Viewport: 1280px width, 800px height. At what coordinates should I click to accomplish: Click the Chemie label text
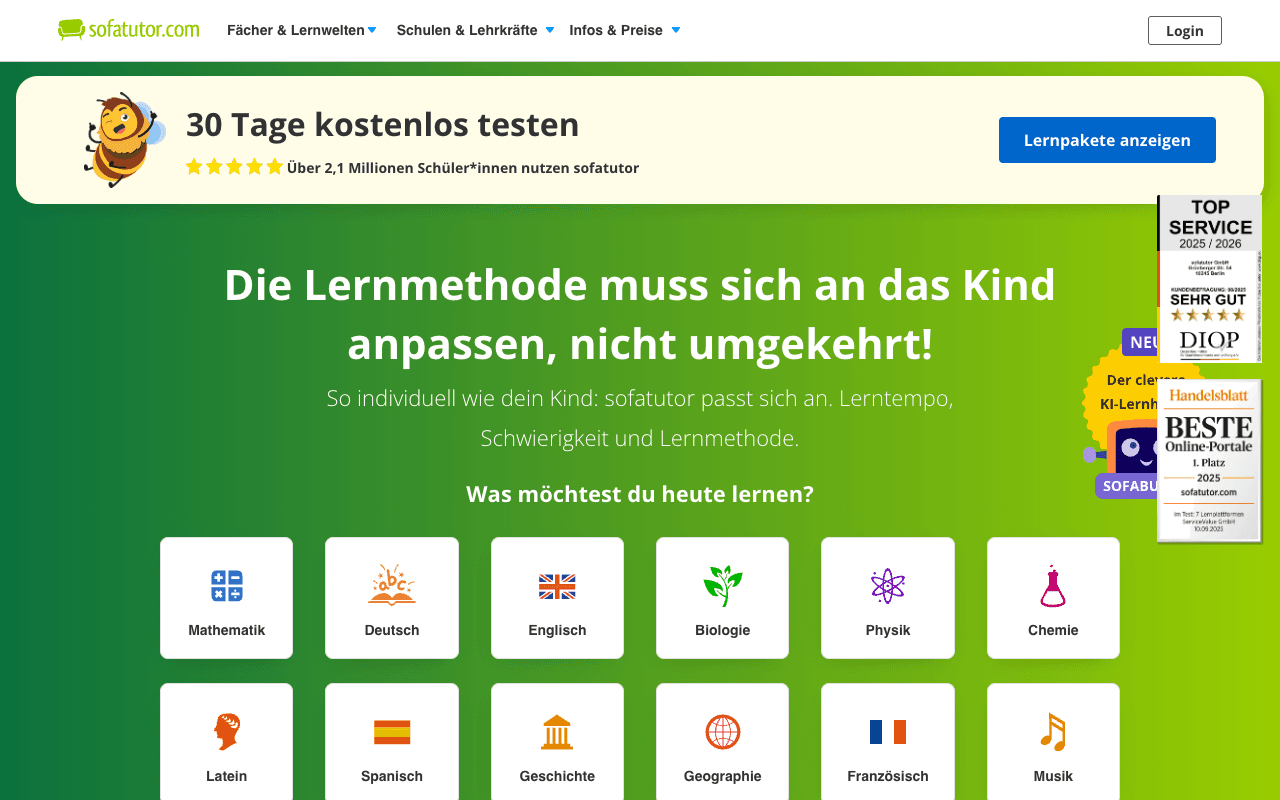point(1053,630)
